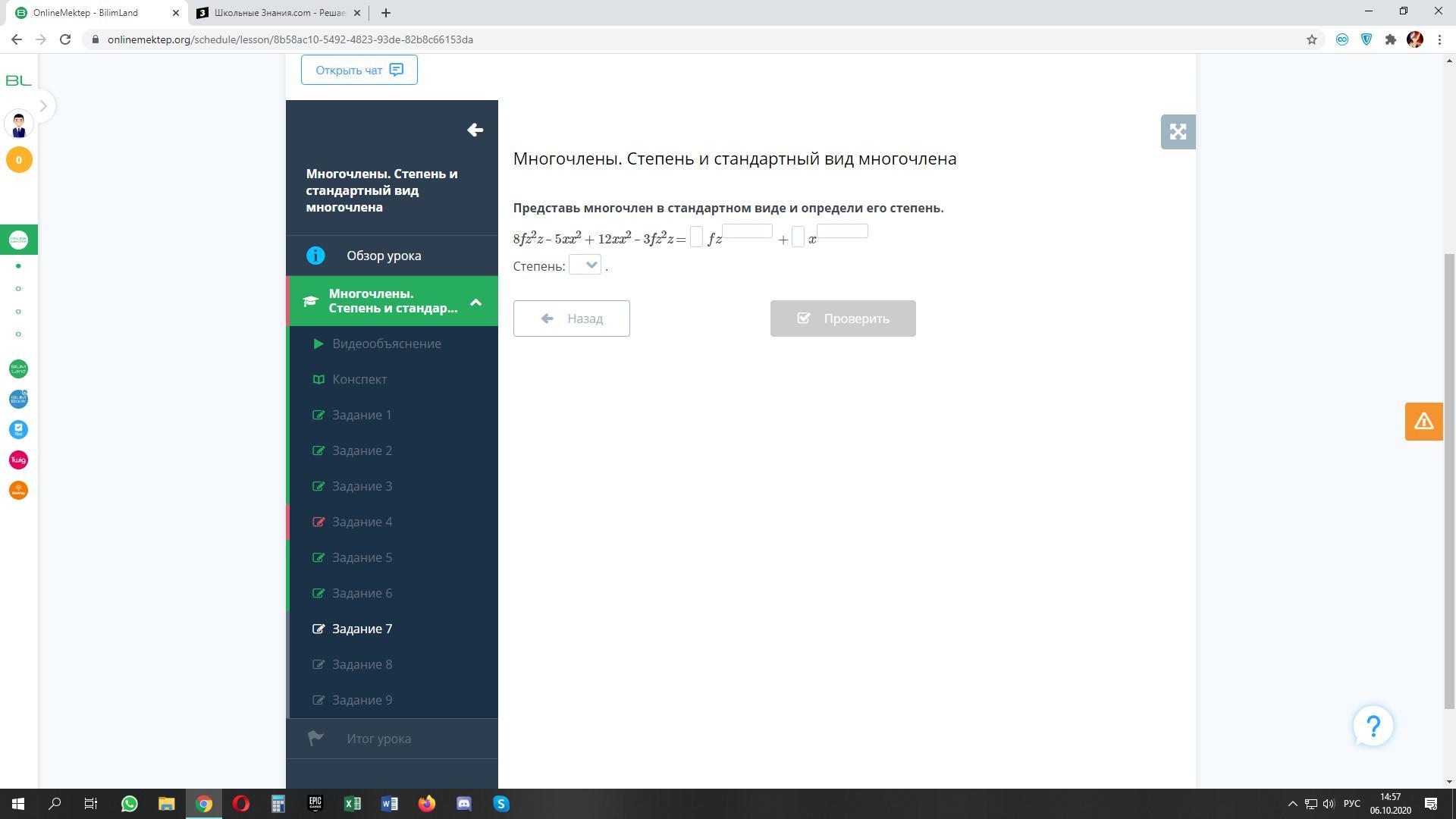
Task: Open the user avatar in left sidebar
Action: [19, 124]
